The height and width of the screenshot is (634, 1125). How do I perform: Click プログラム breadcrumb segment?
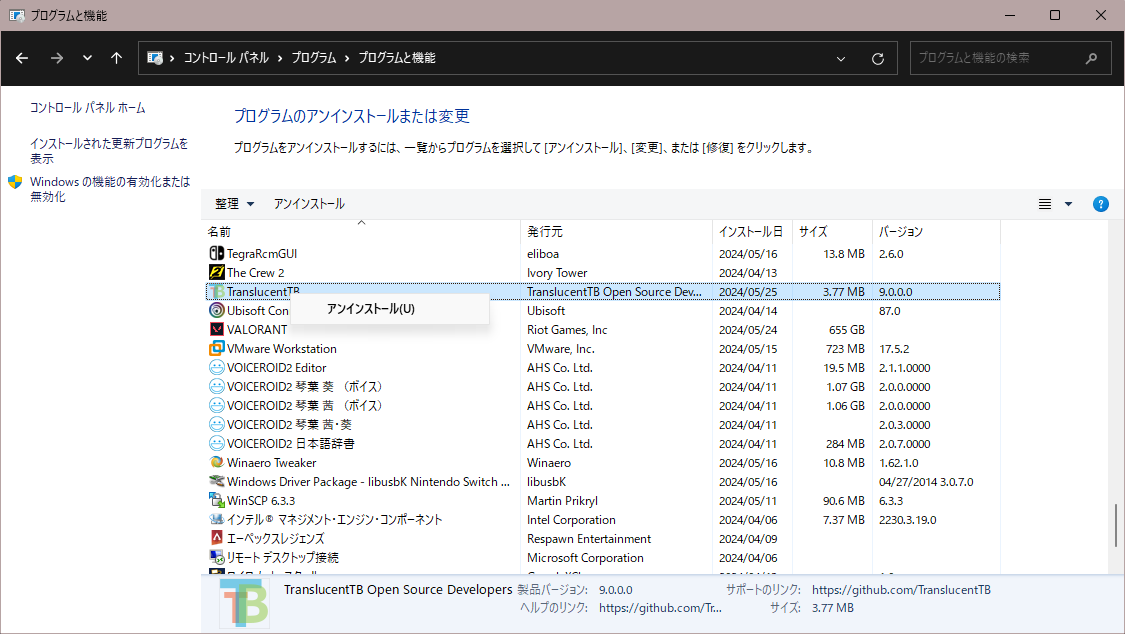coord(314,58)
